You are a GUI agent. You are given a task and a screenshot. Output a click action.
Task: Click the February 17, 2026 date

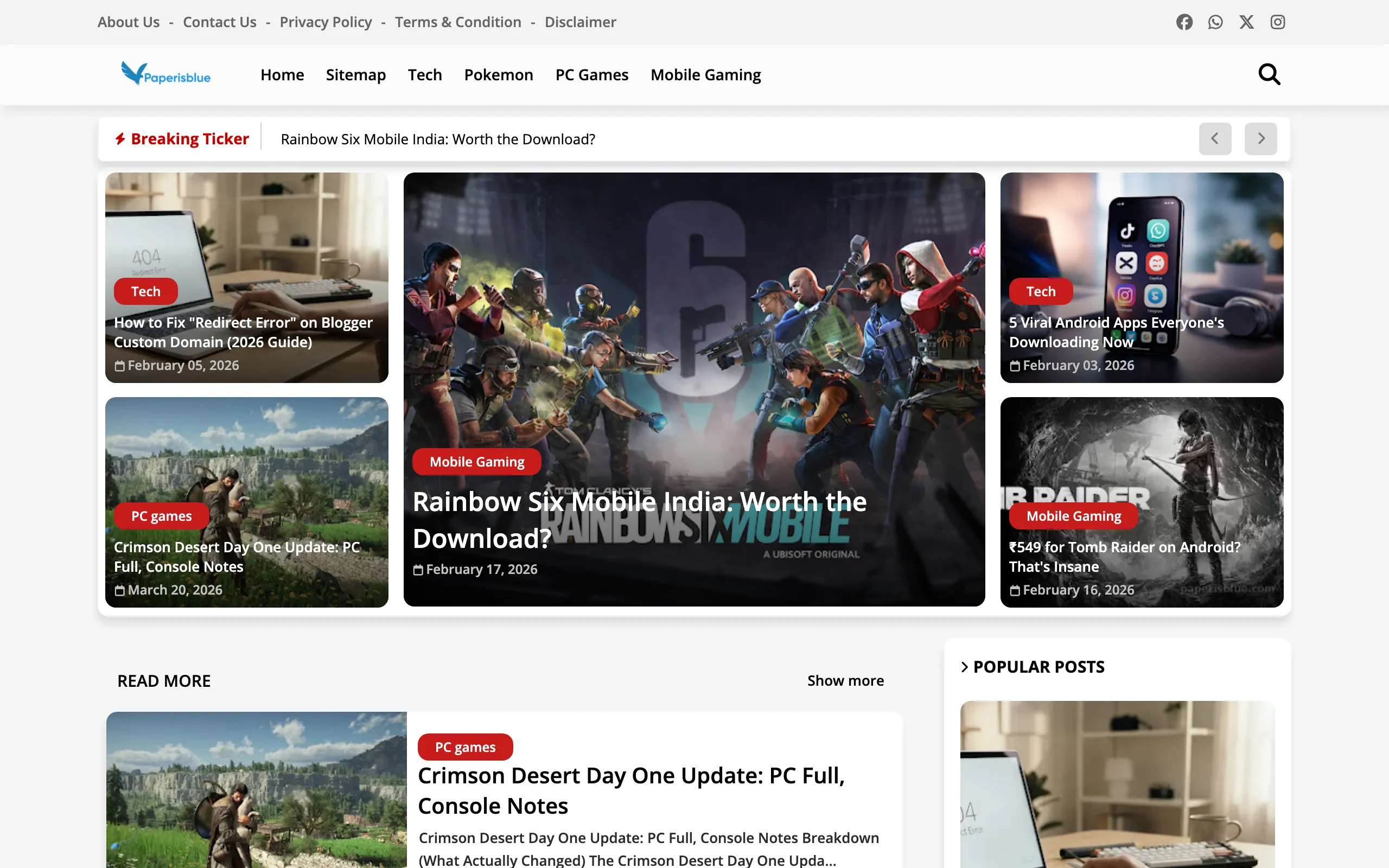[475, 569]
